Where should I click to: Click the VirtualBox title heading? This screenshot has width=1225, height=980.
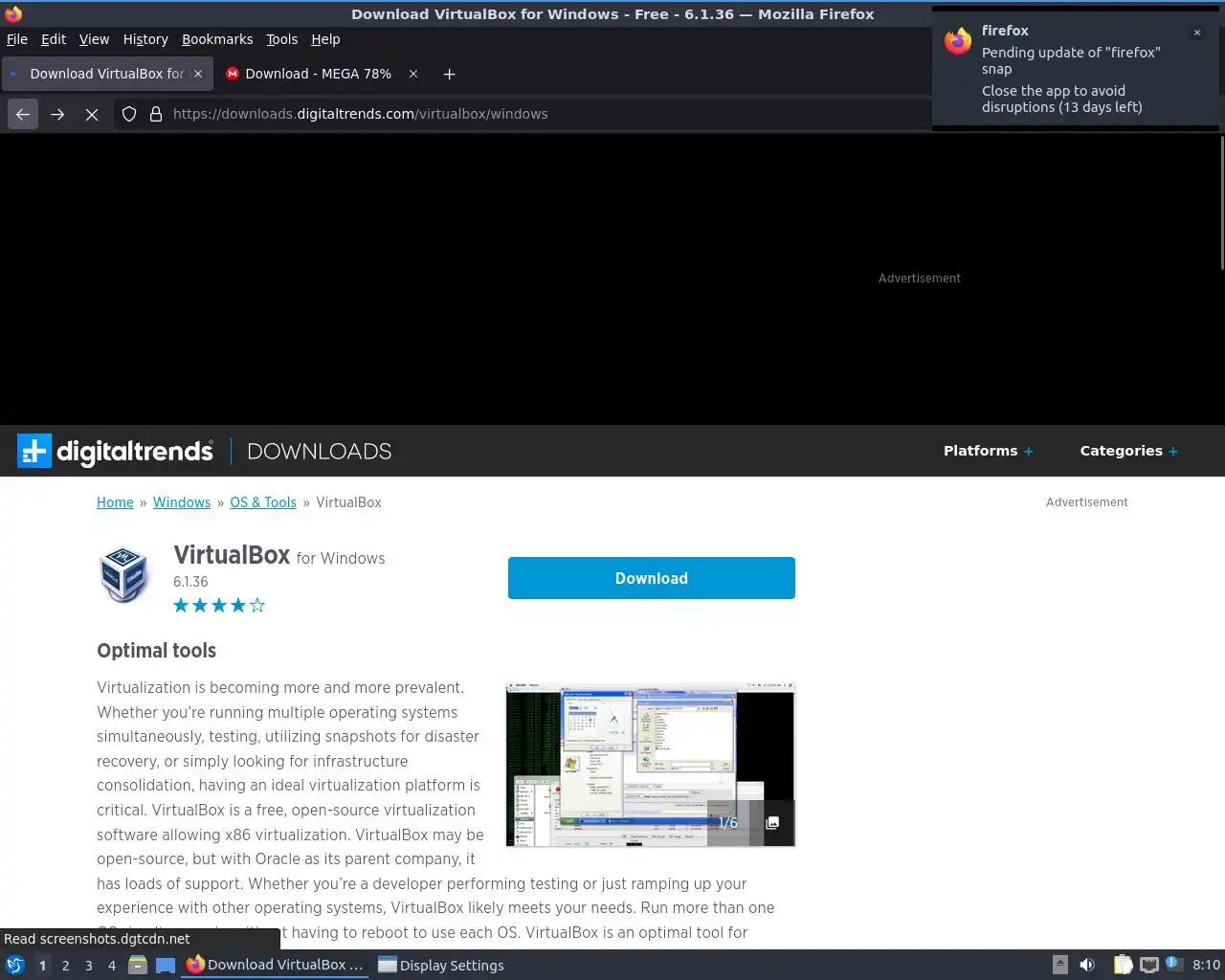point(232,555)
